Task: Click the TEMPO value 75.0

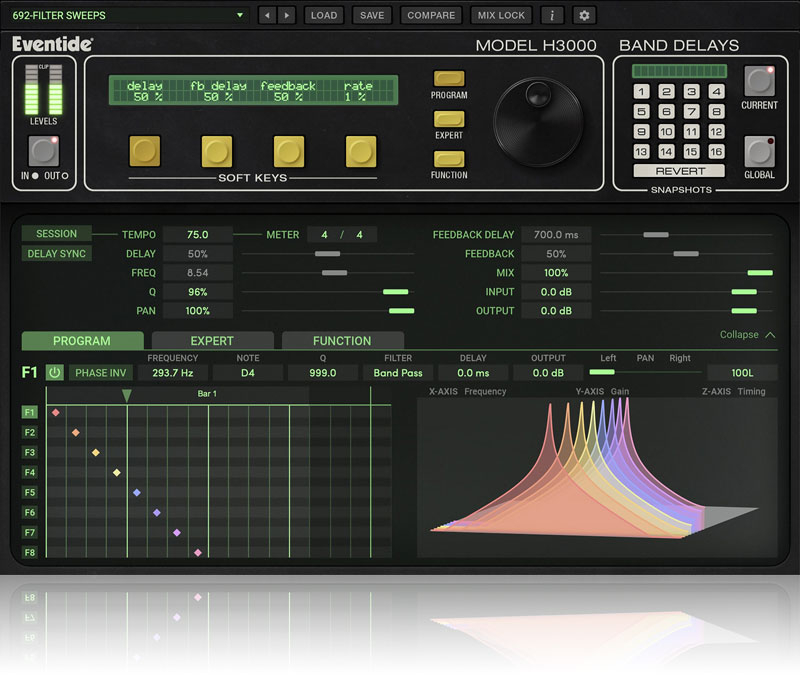Action: coord(197,235)
